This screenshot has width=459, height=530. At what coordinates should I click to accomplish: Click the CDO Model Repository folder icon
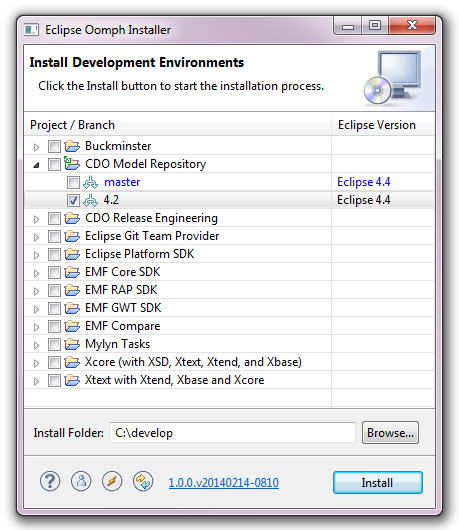click(x=72, y=164)
